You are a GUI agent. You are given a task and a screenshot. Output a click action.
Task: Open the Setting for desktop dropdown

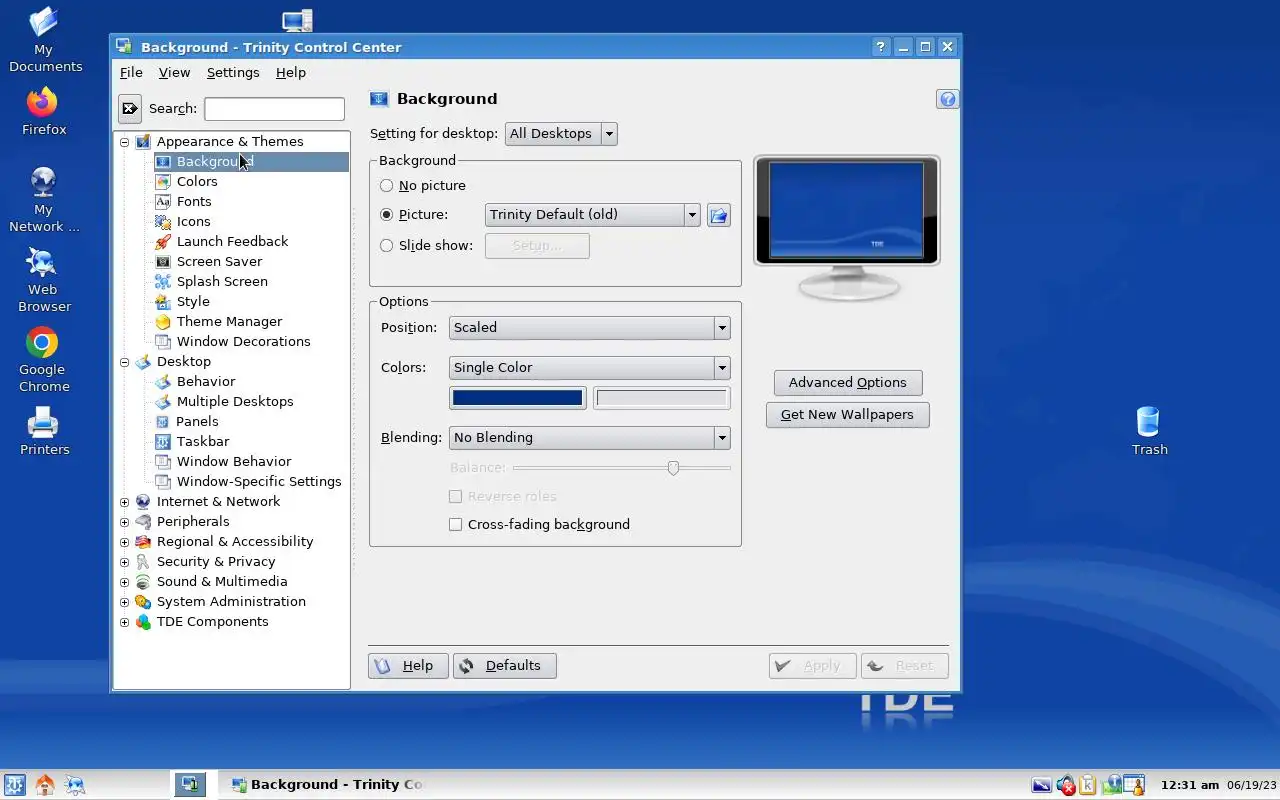(x=561, y=134)
